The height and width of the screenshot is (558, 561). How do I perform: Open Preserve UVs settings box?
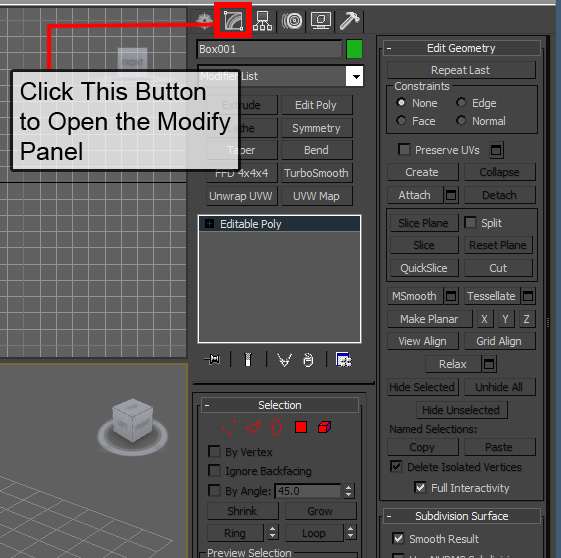coord(496,150)
